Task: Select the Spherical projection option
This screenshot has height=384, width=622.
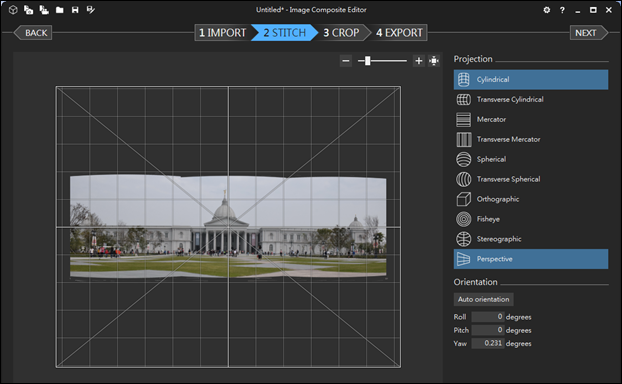Action: [x=531, y=159]
